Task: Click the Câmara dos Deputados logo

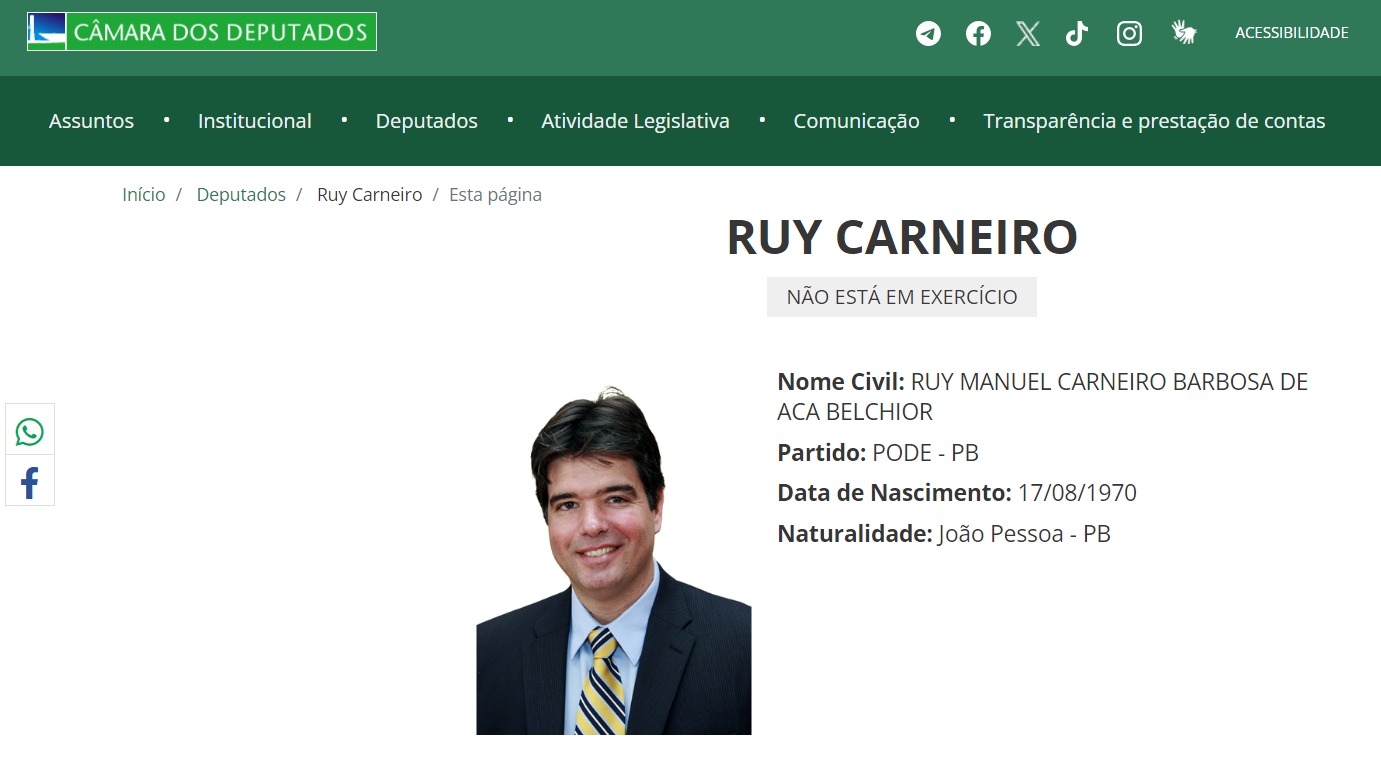Action: pos(202,32)
